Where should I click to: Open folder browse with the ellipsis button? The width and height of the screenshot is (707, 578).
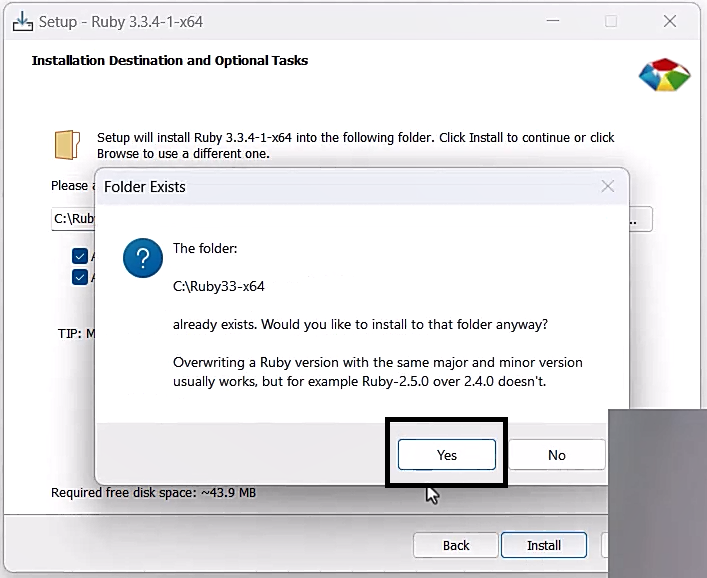point(640,219)
